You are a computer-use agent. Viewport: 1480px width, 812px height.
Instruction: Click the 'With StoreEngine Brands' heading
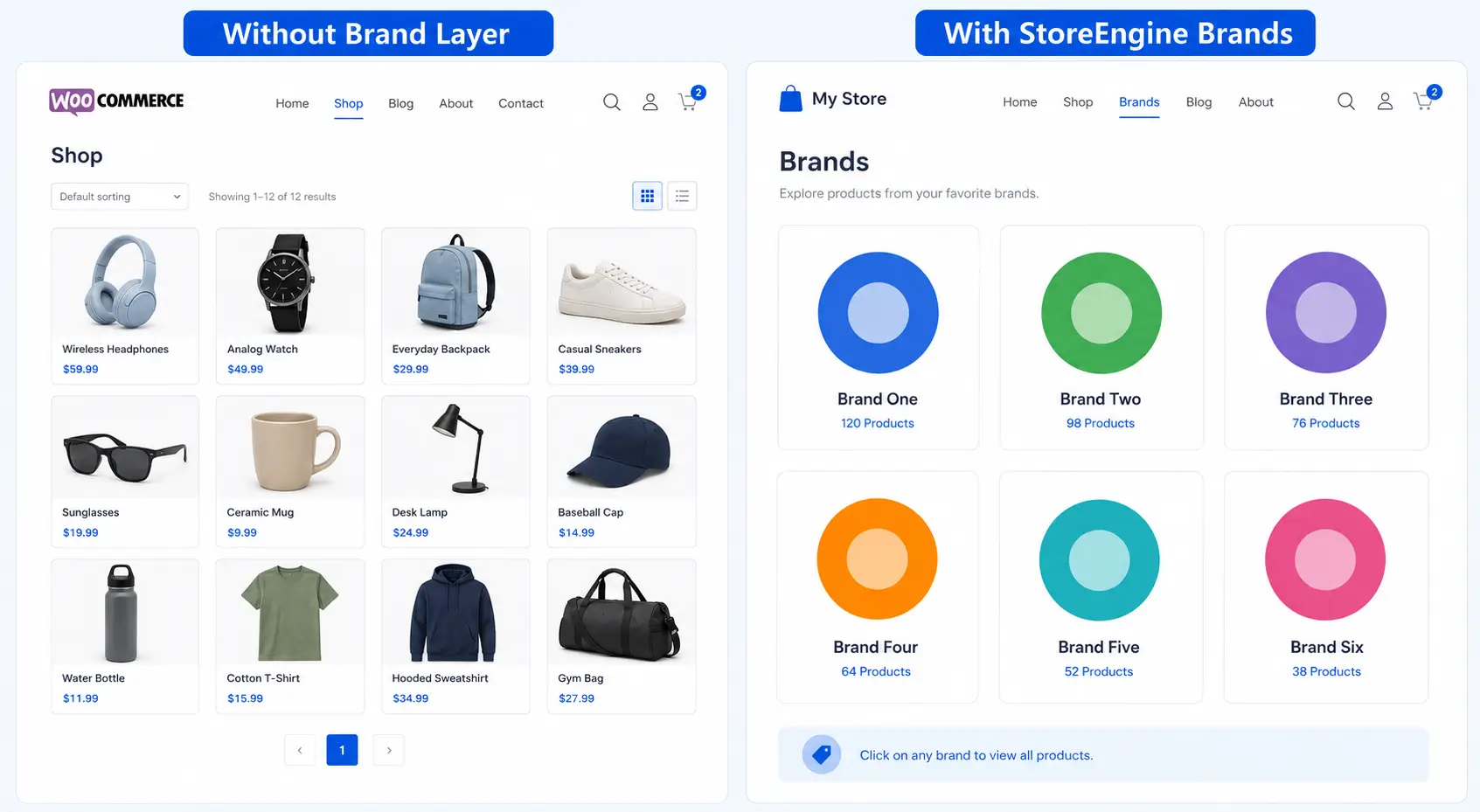click(1116, 33)
